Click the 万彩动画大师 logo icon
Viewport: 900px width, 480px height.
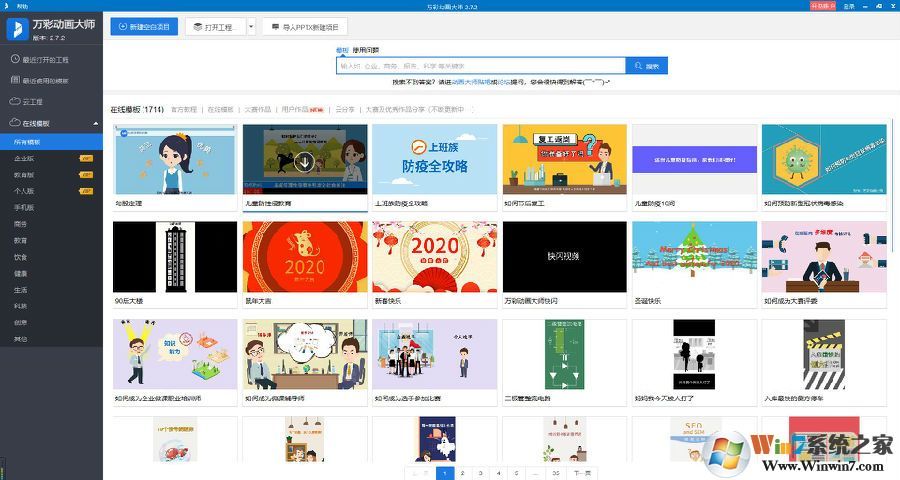[x=19, y=29]
